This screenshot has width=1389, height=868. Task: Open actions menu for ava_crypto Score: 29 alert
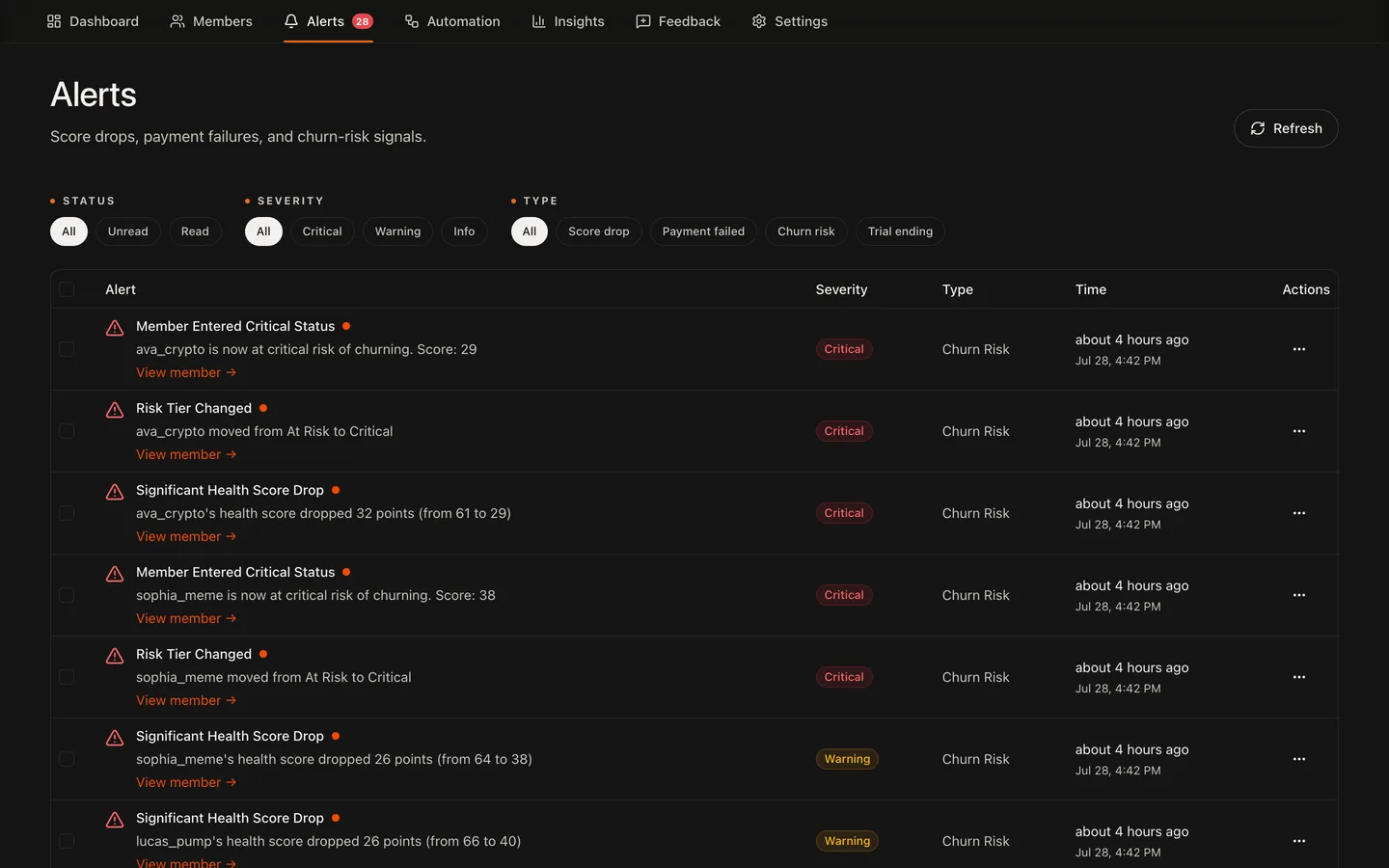tap(1299, 349)
